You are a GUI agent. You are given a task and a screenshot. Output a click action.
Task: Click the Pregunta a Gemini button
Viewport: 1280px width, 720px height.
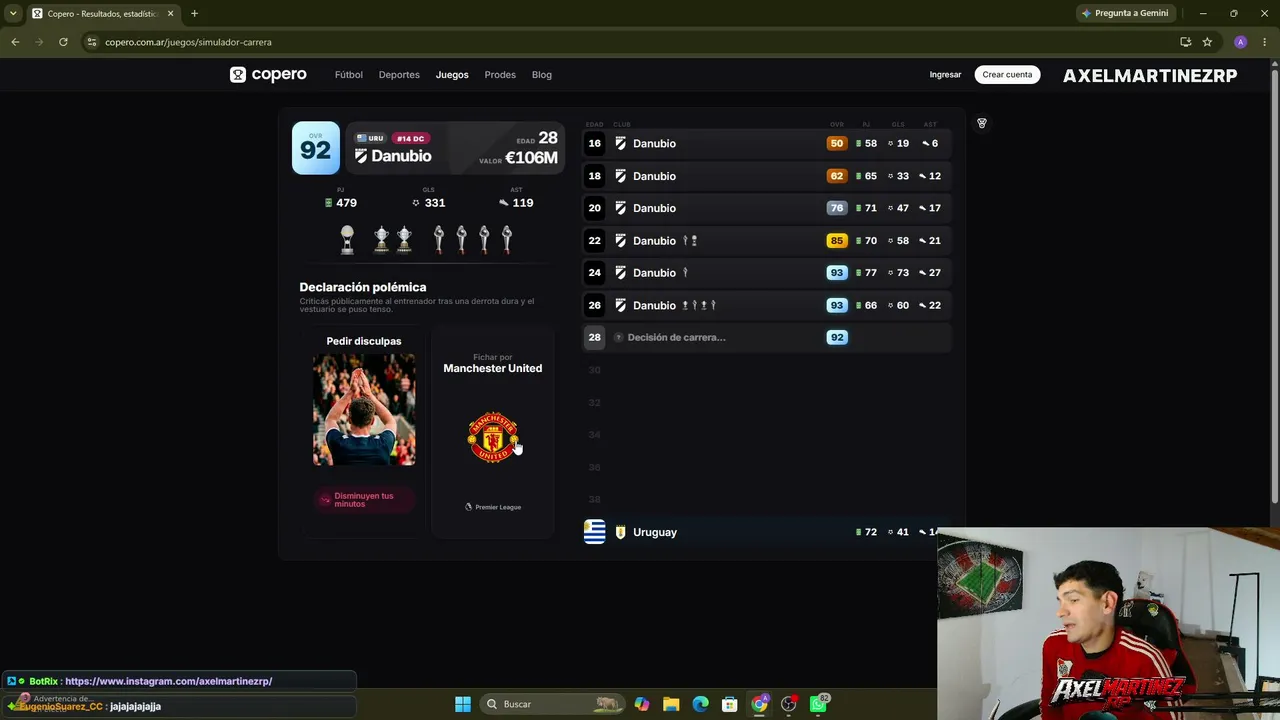(1125, 13)
